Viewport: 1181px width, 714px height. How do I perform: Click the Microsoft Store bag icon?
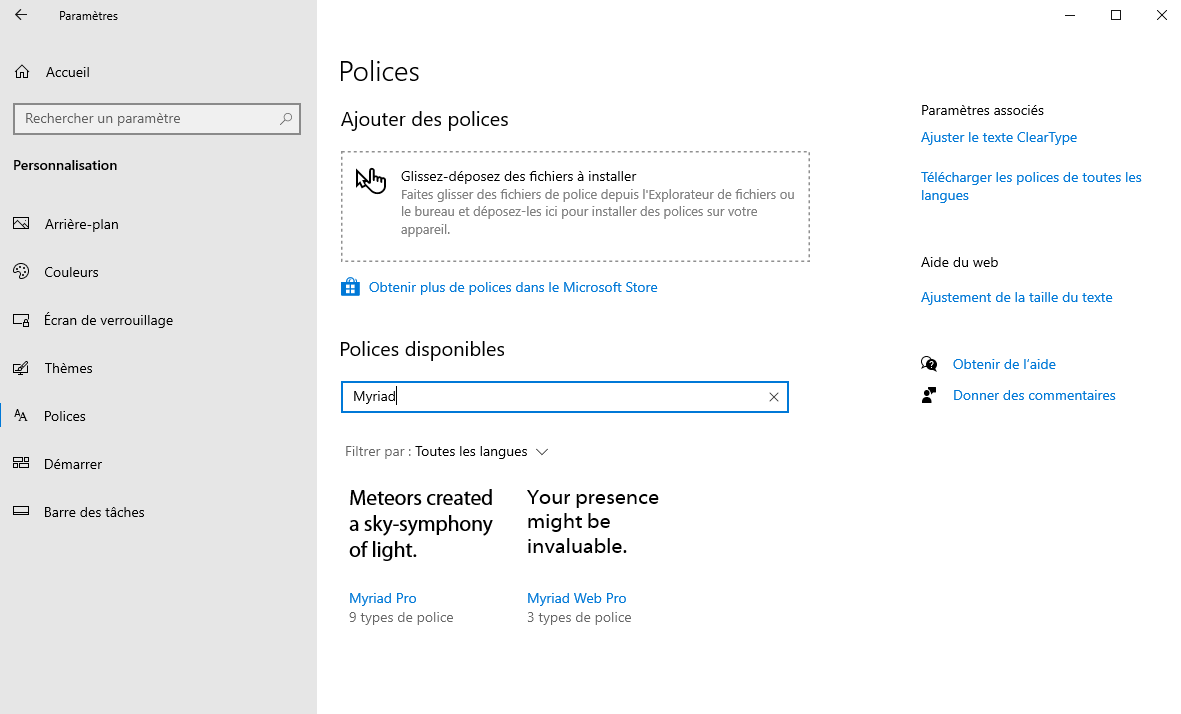[350, 287]
